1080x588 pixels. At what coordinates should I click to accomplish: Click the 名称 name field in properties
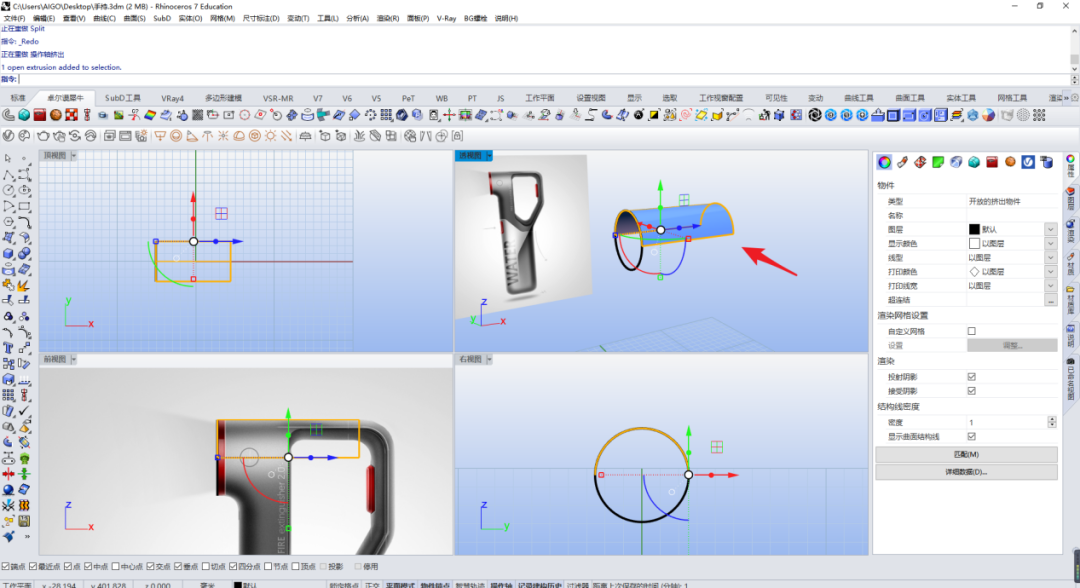(1011, 216)
